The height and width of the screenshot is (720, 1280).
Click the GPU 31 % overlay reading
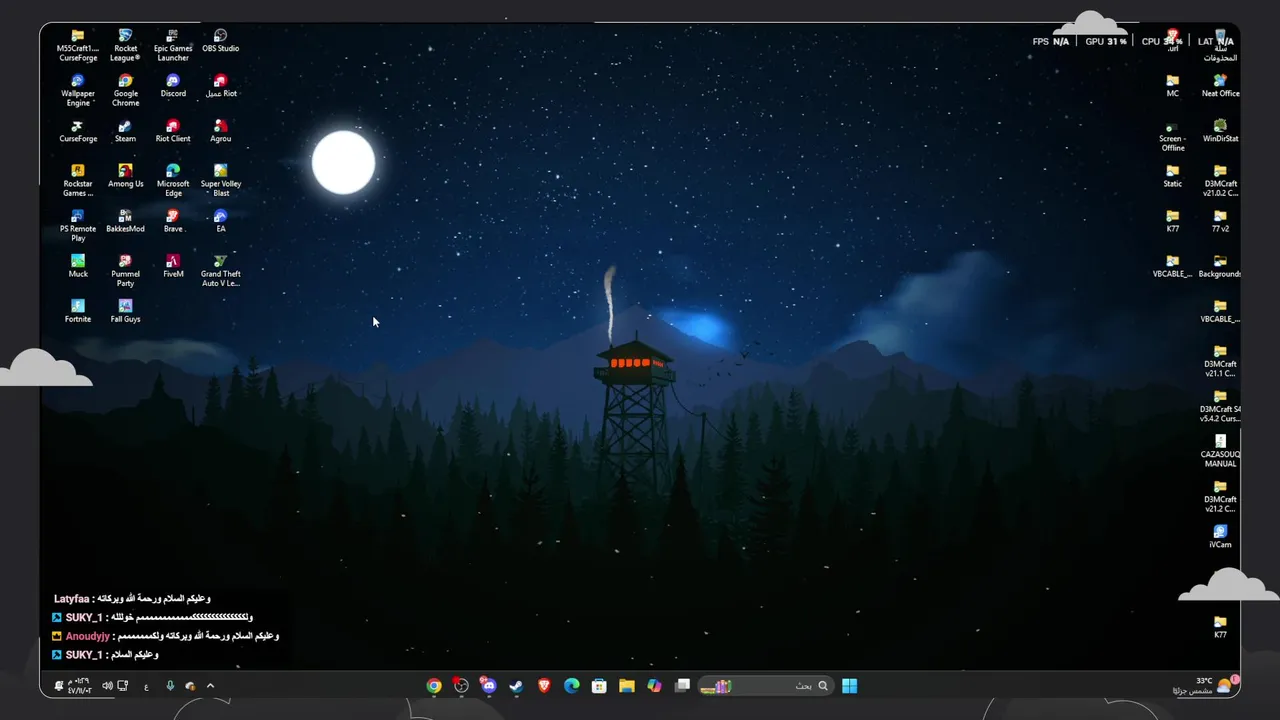1106,41
